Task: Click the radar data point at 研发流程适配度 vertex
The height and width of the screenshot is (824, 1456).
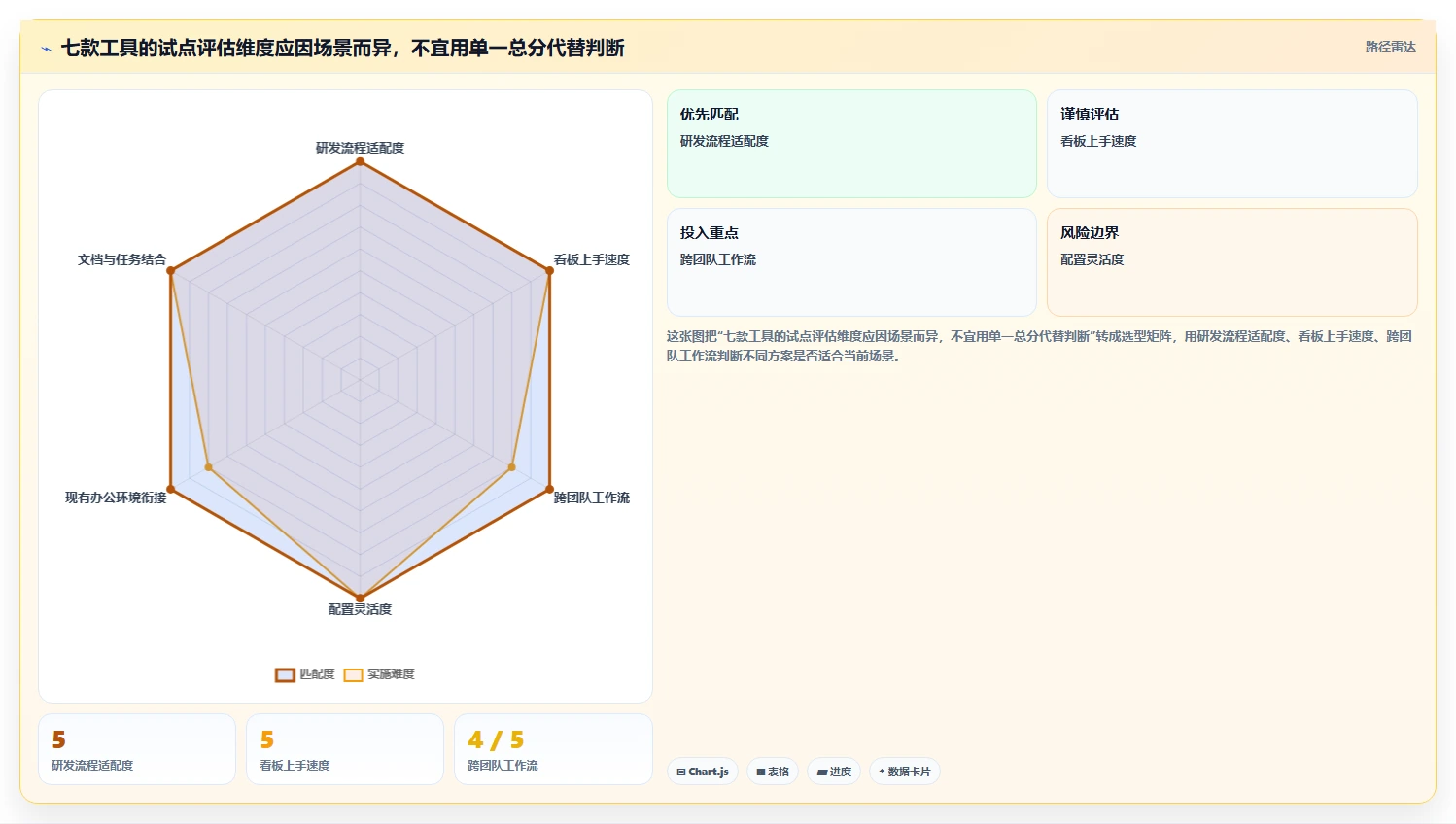Action: click(x=360, y=161)
